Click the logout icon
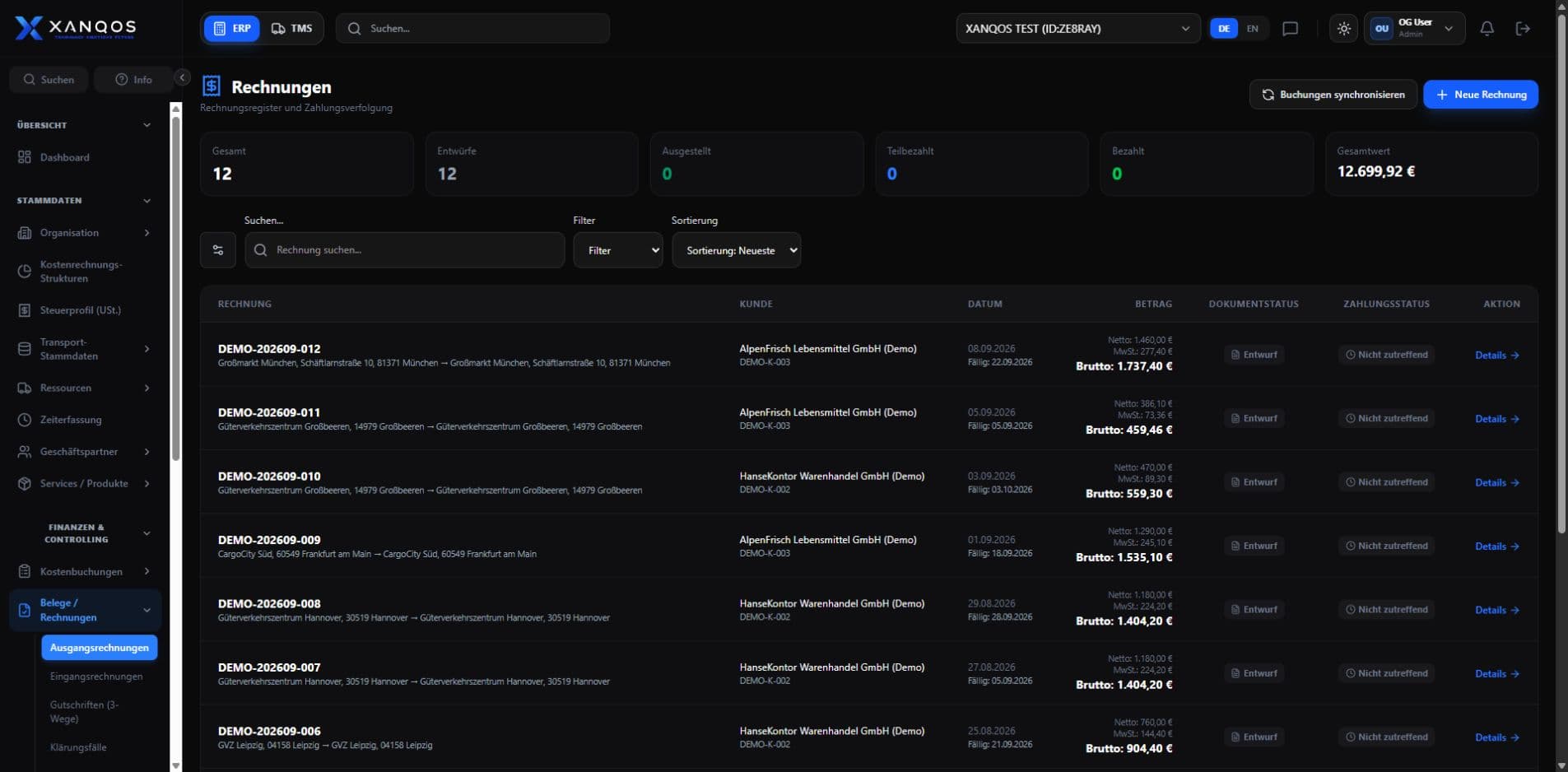Viewport: 1568px width, 772px height. point(1523,29)
